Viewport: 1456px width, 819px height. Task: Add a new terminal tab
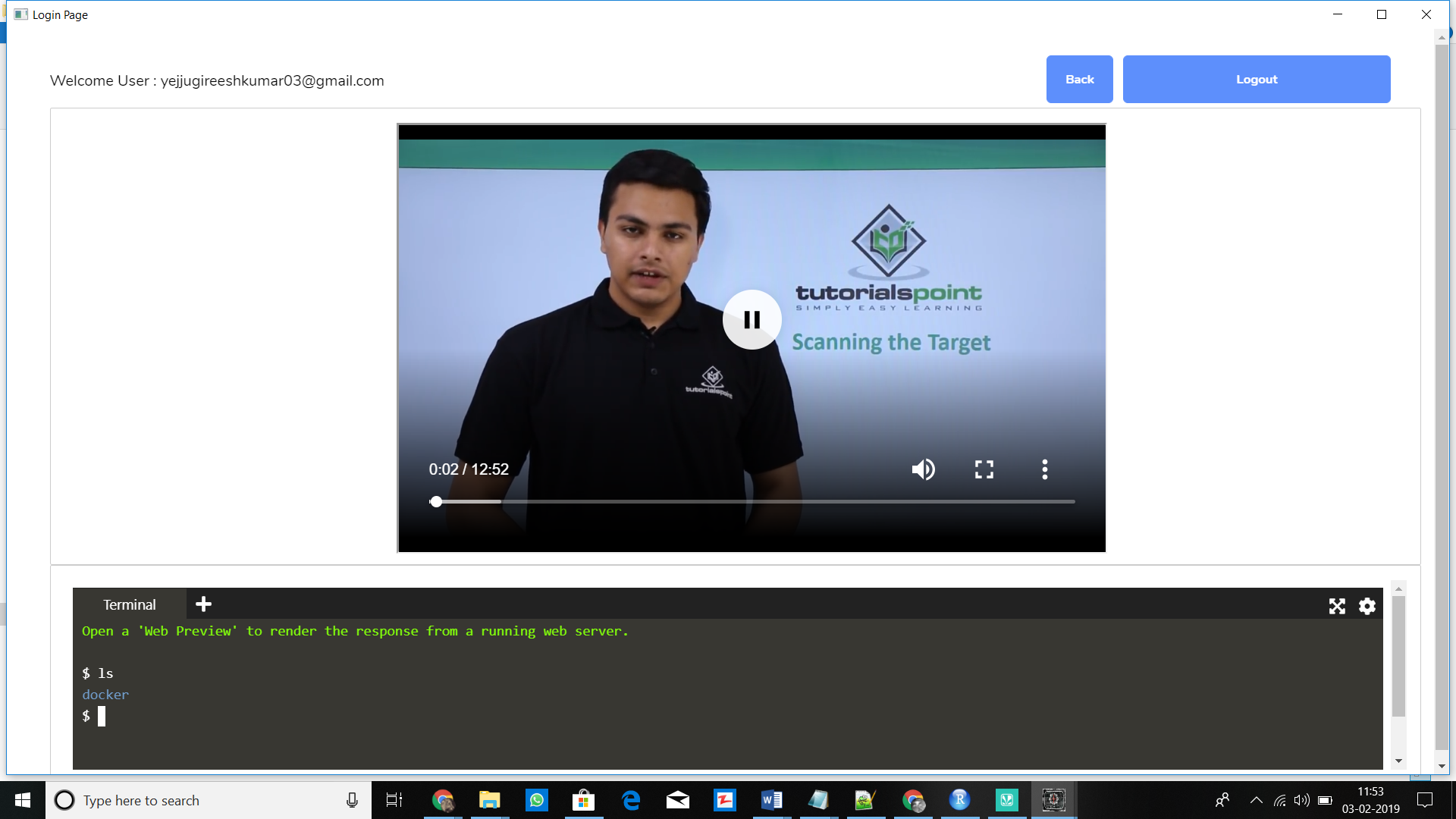203,604
